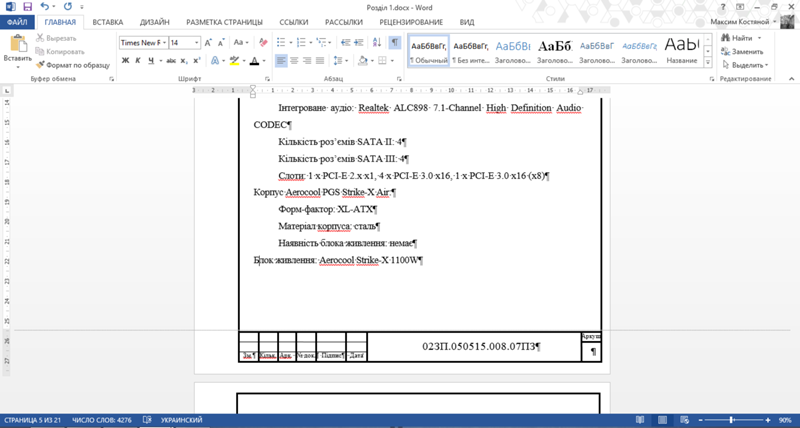Apply the Обычный style
The height and width of the screenshot is (428, 800).
pos(429,51)
